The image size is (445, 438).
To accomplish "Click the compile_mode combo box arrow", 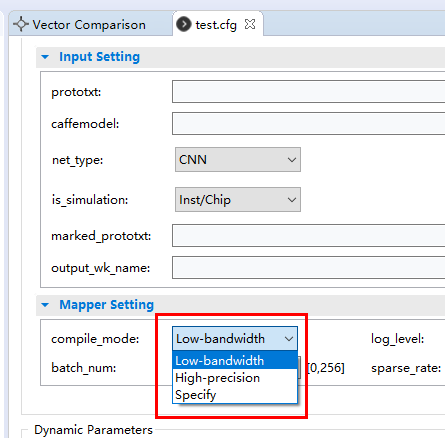I will click(289, 339).
